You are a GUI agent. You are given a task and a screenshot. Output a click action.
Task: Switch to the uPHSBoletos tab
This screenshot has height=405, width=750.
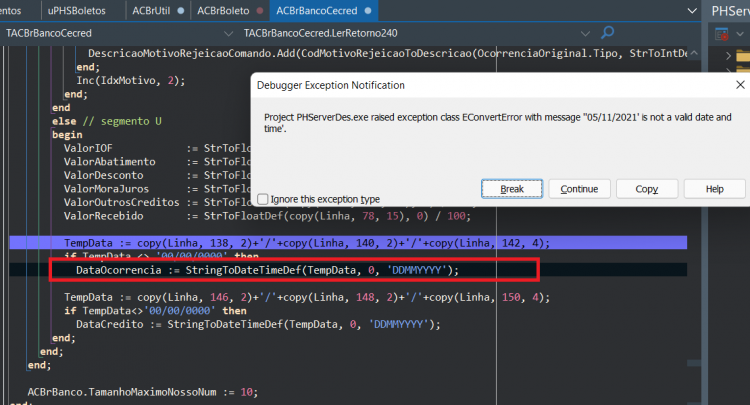(x=77, y=11)
